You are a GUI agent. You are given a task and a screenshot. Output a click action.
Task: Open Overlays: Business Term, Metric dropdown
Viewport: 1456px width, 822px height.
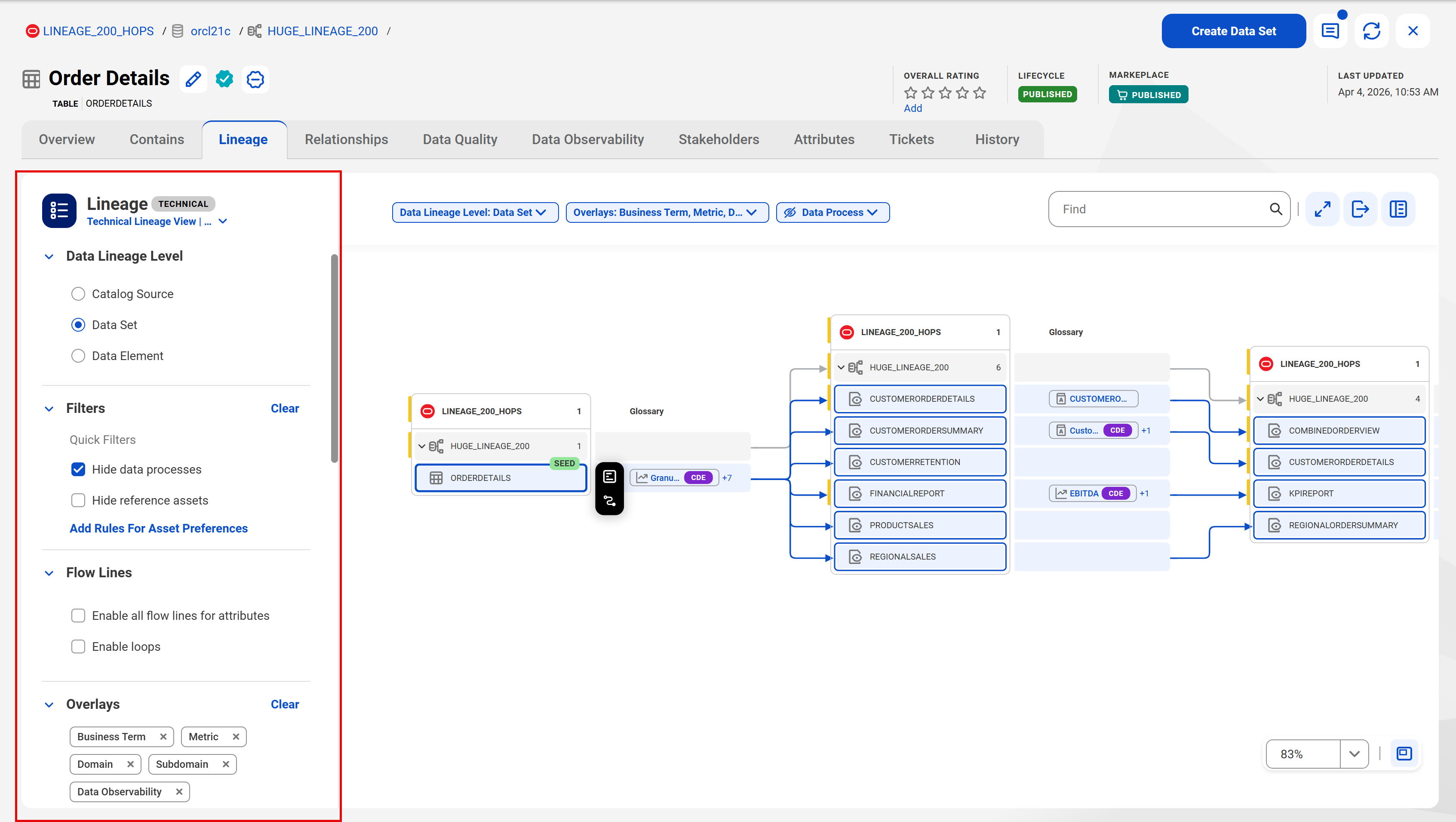point(667,212)
